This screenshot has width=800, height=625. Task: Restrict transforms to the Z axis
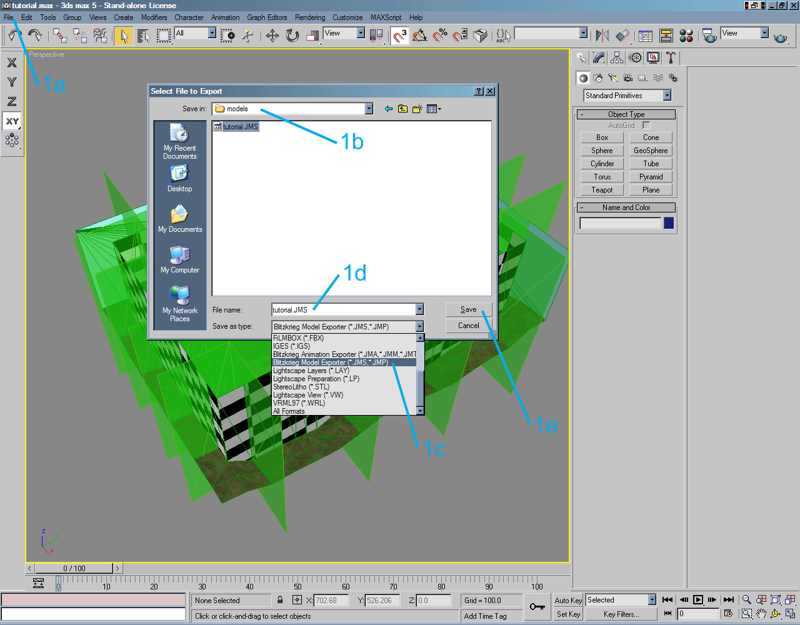point(12,102)
